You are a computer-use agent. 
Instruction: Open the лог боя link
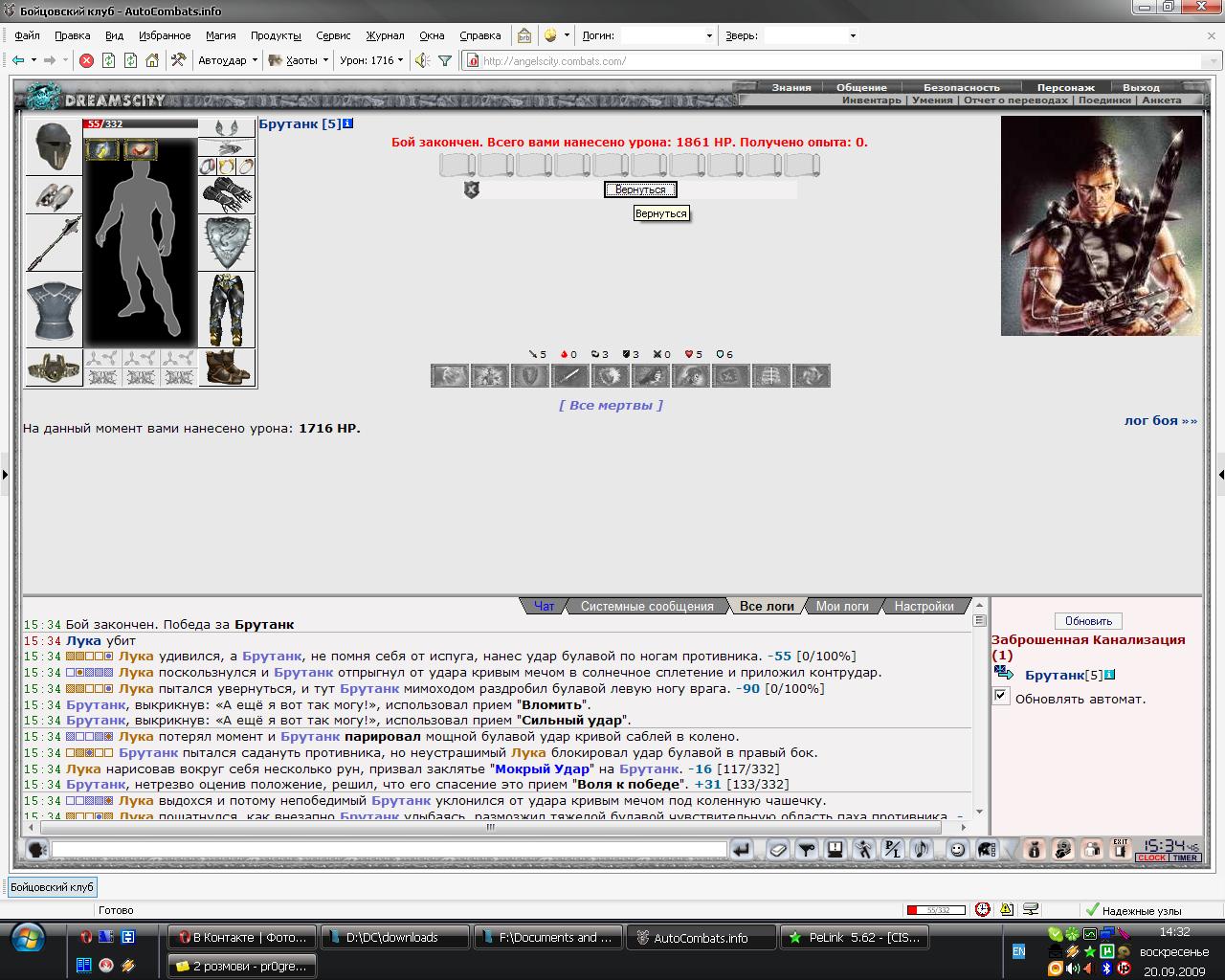point(1160,420)
